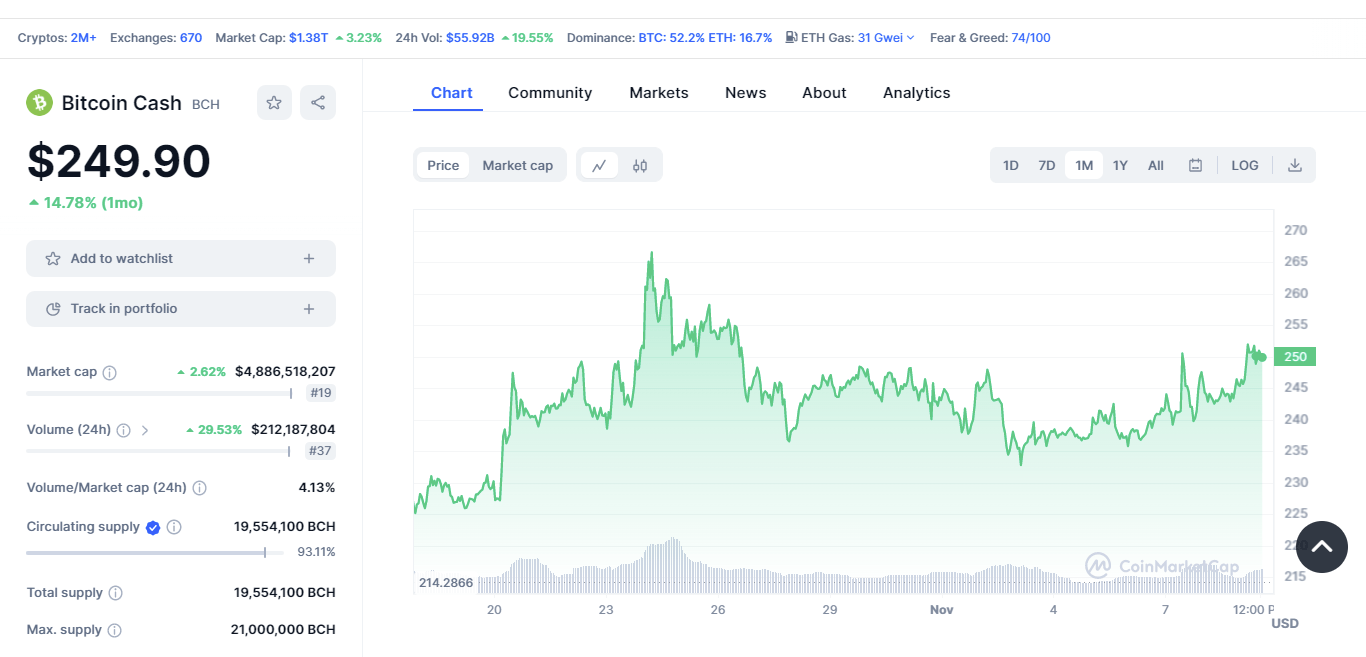Show Volume/Market cap info icon

coord(200,488)
